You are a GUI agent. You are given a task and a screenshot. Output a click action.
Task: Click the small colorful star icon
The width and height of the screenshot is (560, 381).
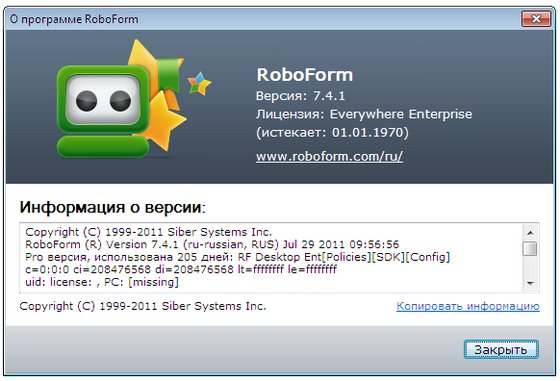coord(199,84)
